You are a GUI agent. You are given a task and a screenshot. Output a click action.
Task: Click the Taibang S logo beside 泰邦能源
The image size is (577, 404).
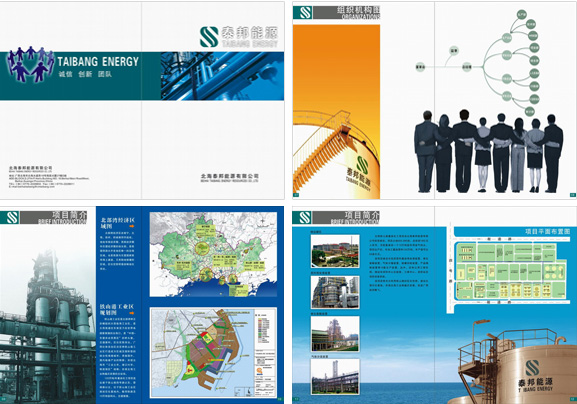click(209, 36)
